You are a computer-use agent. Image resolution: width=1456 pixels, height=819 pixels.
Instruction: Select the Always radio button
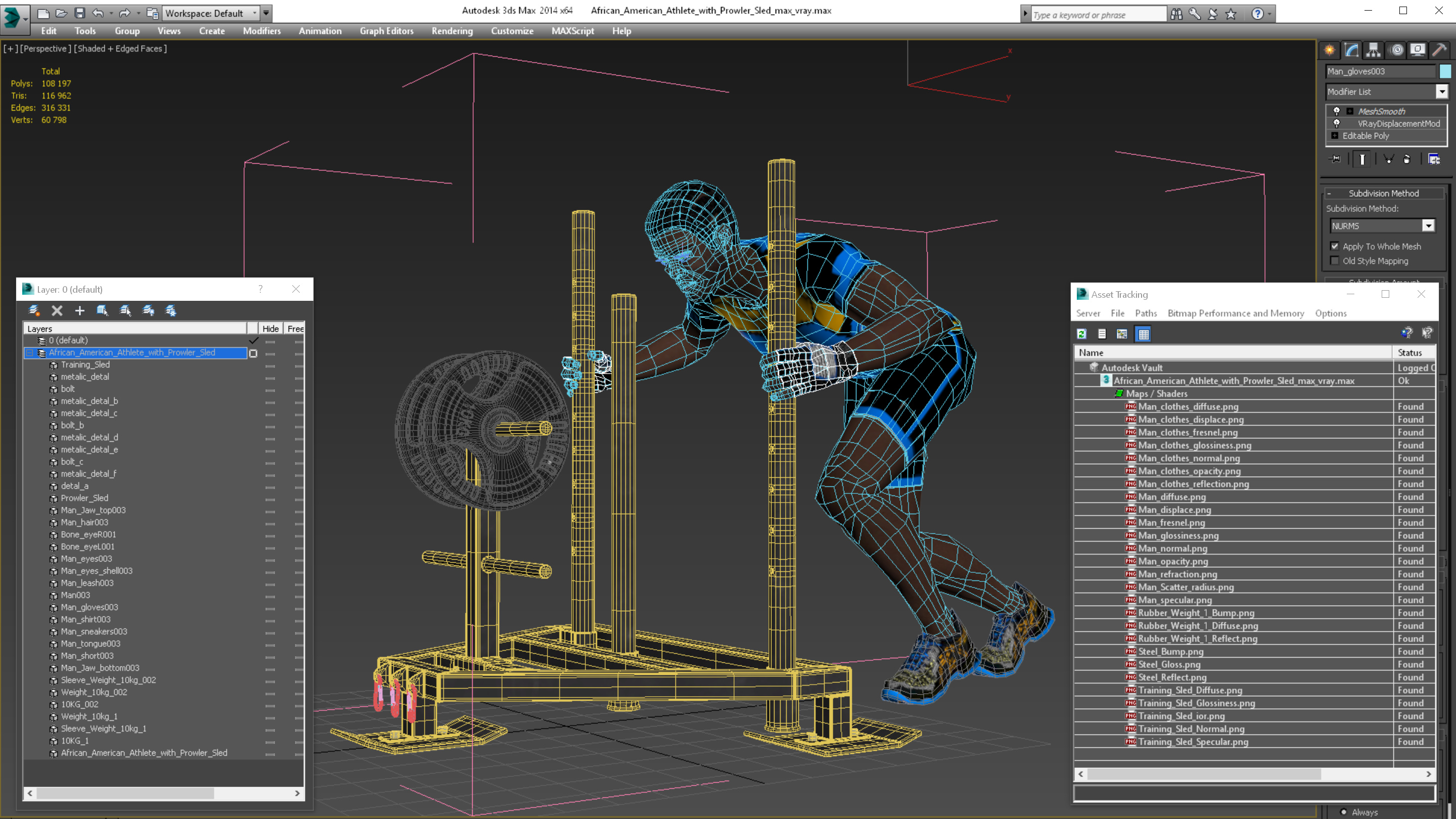1344,811
